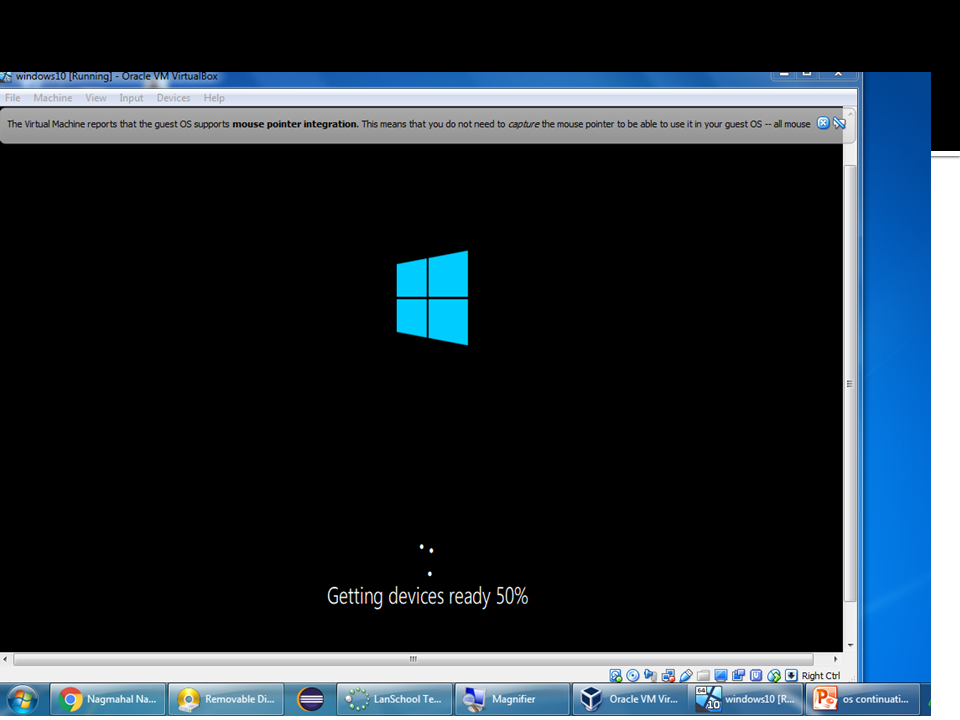Screen dimensions: 960x720
Task: Select the mouse integration status icon
Action: tap(790, 675)
